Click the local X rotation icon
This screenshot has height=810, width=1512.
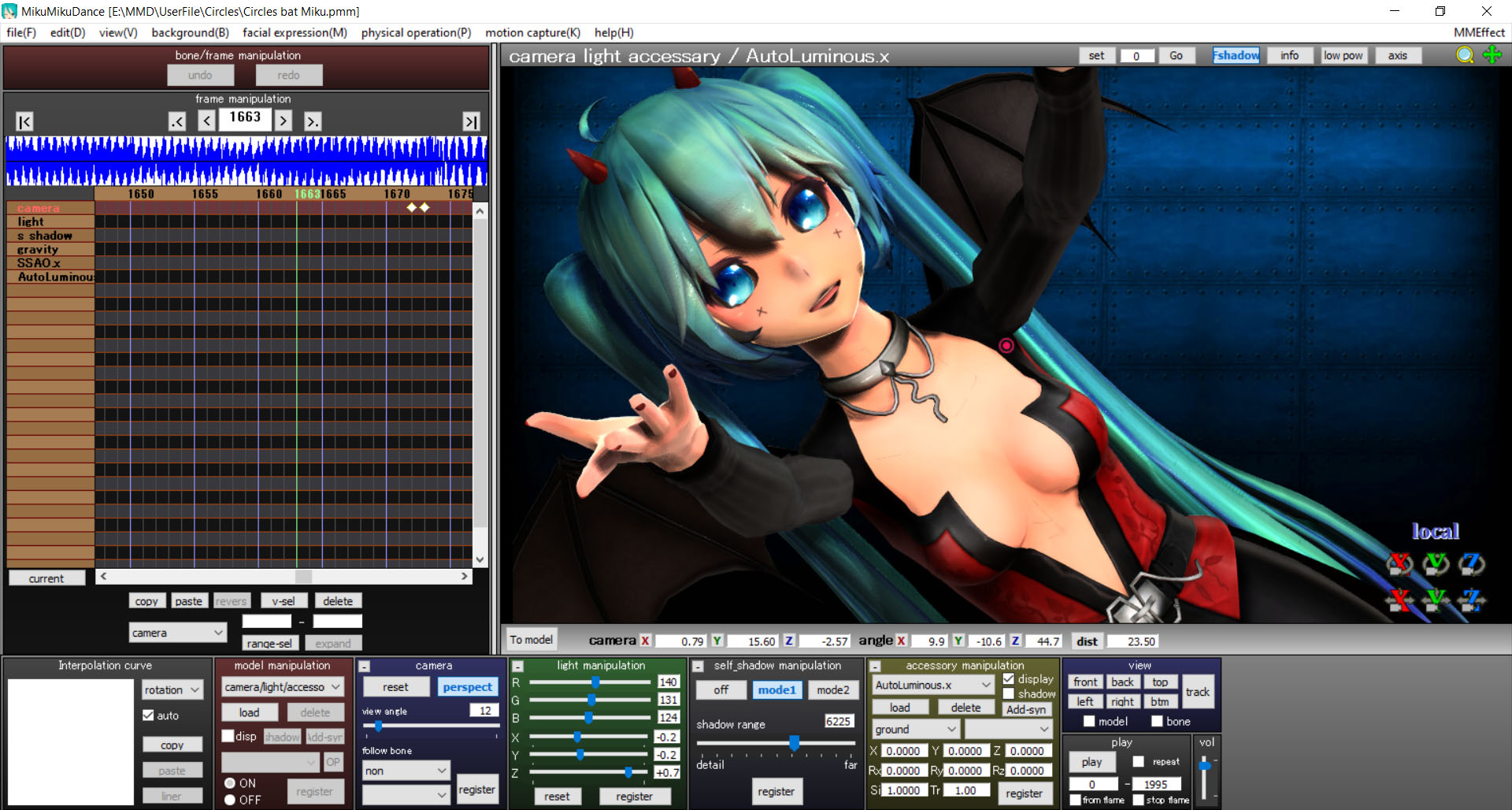pyautogui.click(x=1400, y=563)
